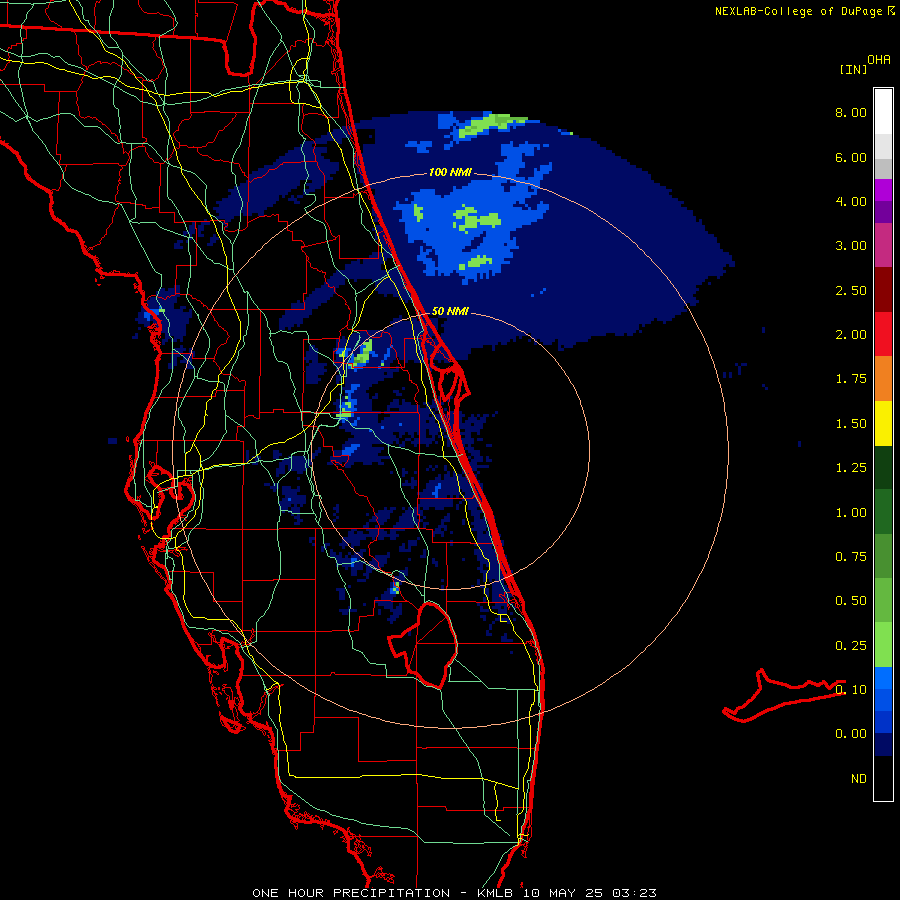Select the 0.00 legend value

tap(851, 734)
